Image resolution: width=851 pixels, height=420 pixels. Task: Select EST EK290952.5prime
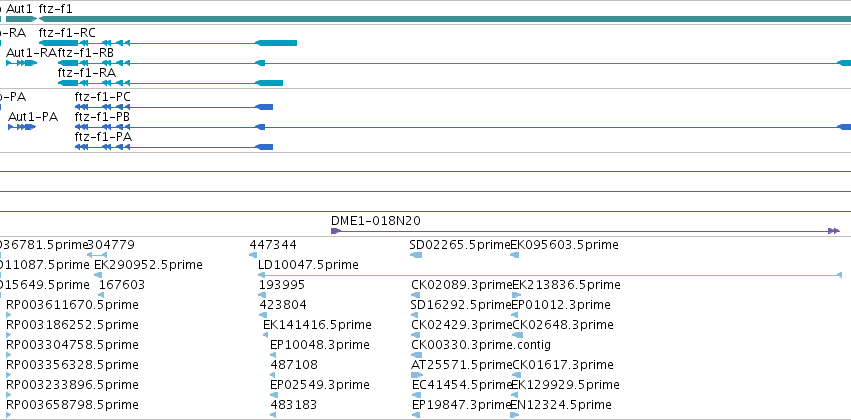point(148,265)
